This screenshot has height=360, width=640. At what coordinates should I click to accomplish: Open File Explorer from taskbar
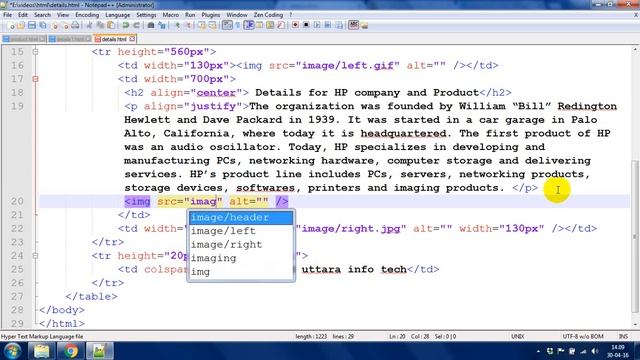tap(41, 351)
